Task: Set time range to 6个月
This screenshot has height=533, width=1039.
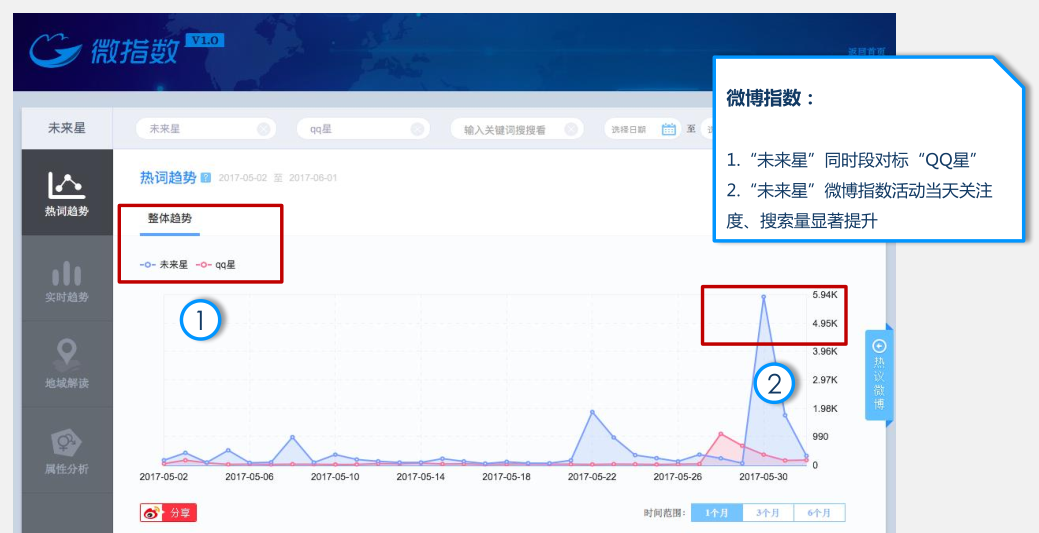Action: click(819, 512)
